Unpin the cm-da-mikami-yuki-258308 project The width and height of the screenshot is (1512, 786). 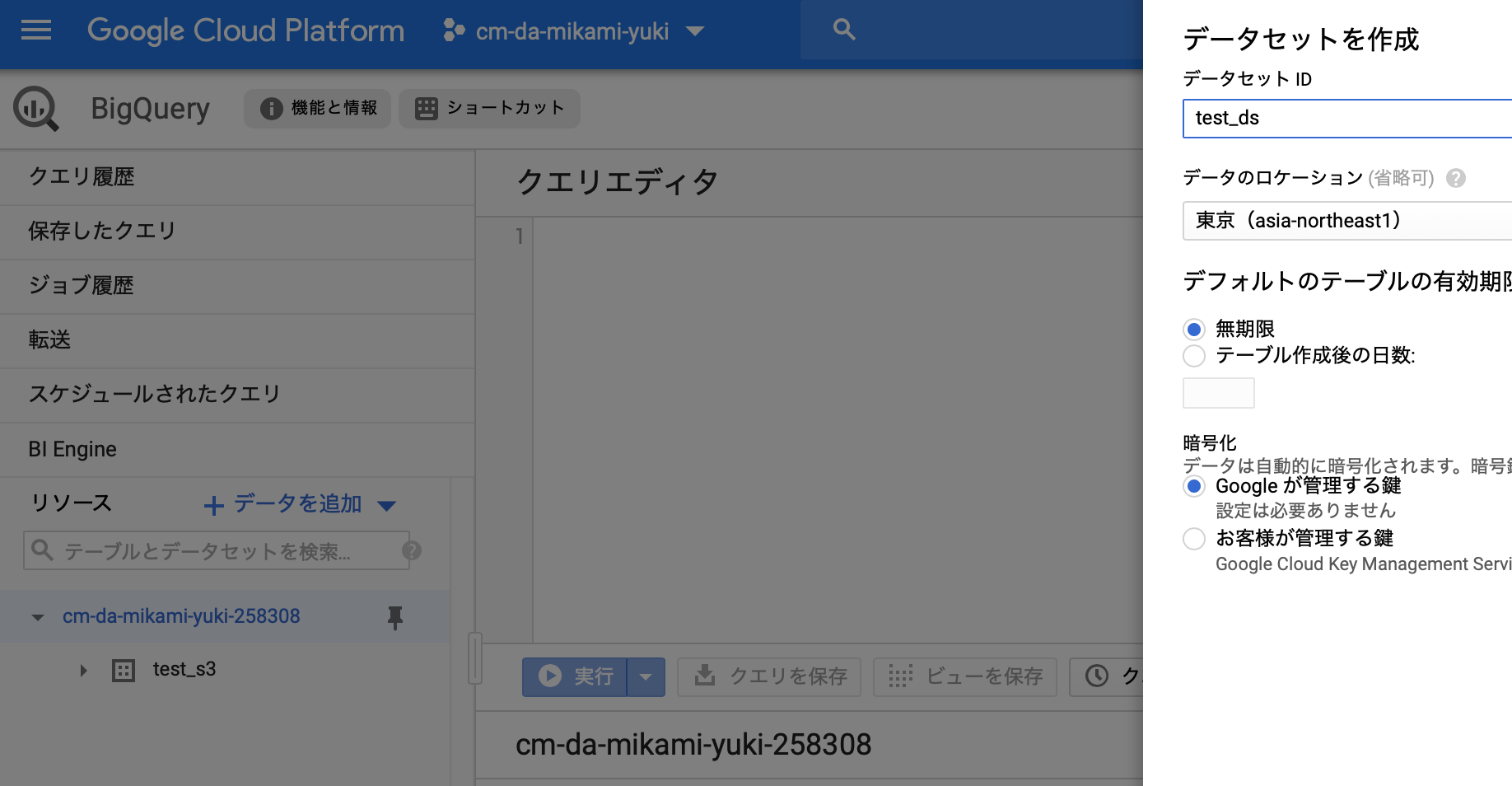tap(396, 617)
